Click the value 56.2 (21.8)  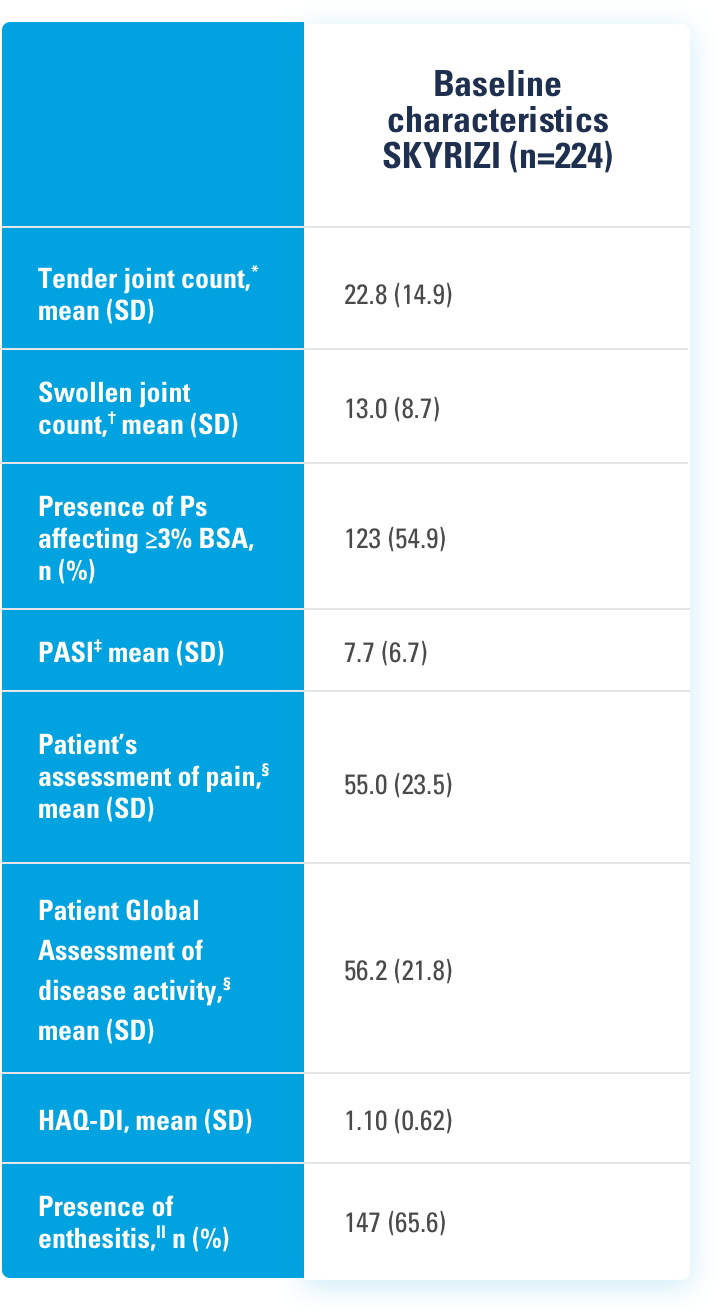tap(398, 970)
